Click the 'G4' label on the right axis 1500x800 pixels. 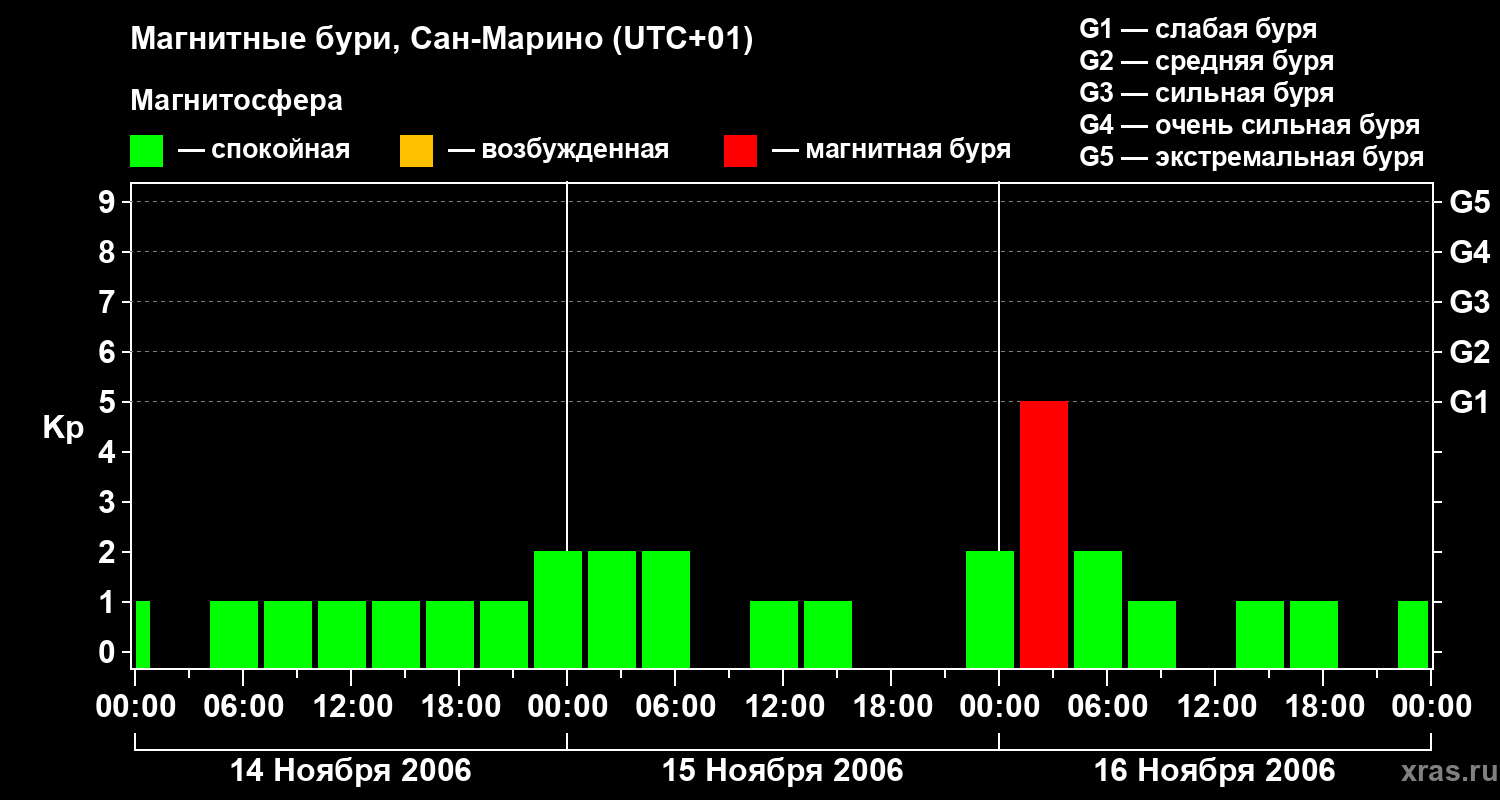coord(1469,252)
